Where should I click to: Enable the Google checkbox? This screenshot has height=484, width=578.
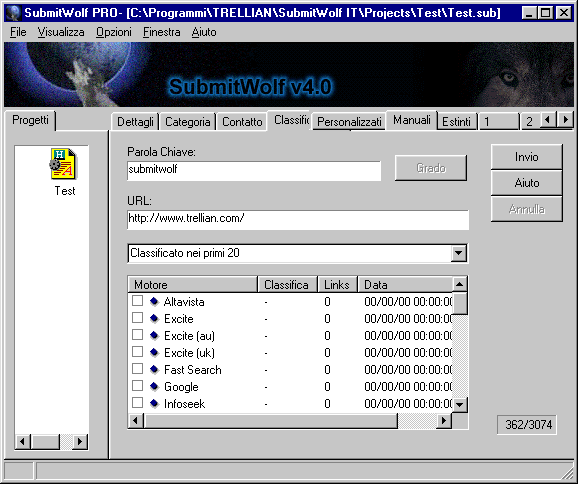137,386
